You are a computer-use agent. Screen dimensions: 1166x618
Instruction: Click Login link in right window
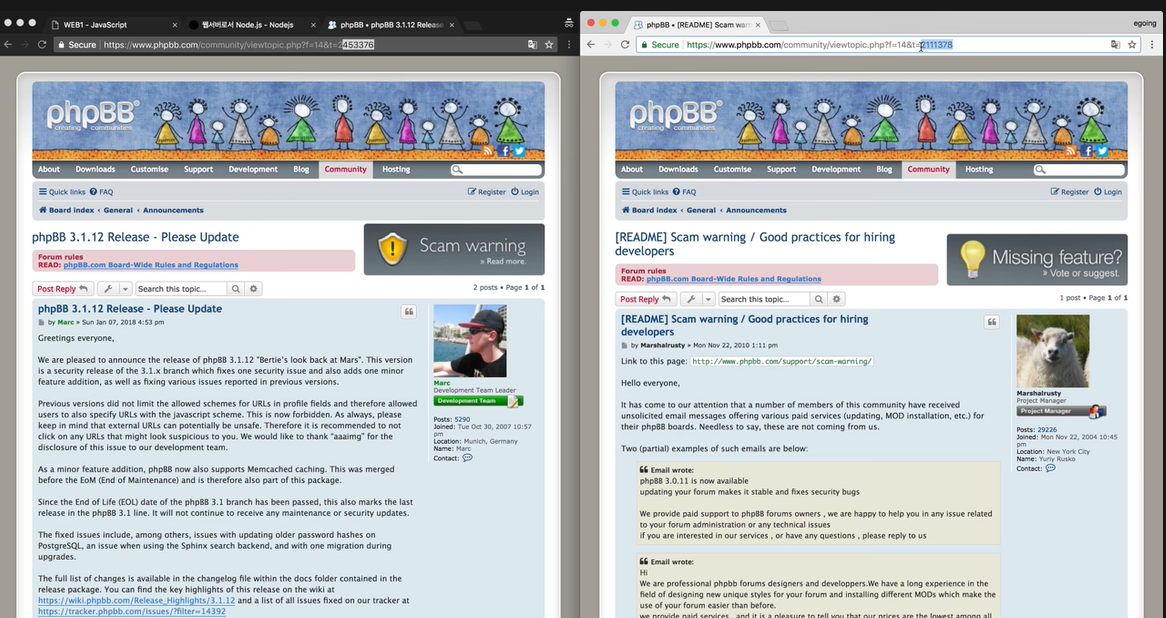tap(1108, 192)
